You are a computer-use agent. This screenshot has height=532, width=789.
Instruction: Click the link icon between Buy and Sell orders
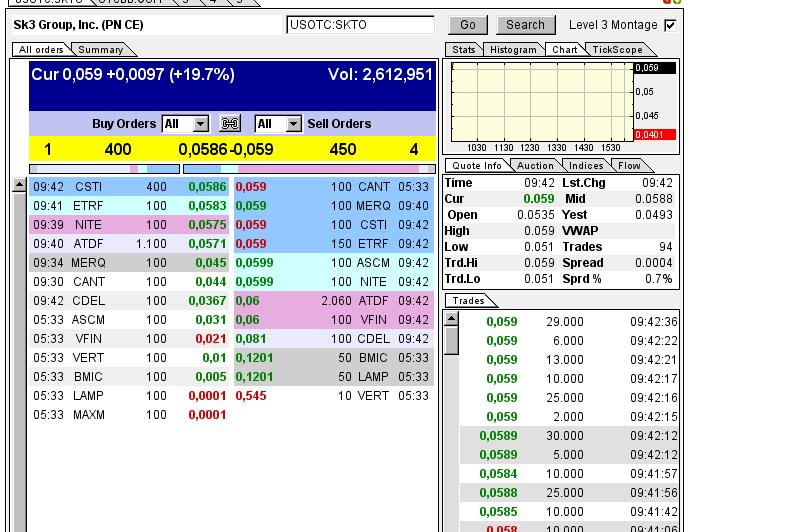coord(230,124)
